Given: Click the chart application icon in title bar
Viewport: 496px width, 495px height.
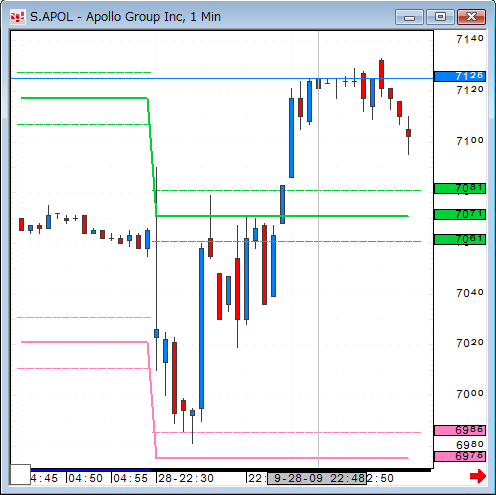Looking at the screenshot, I should 17,17.
